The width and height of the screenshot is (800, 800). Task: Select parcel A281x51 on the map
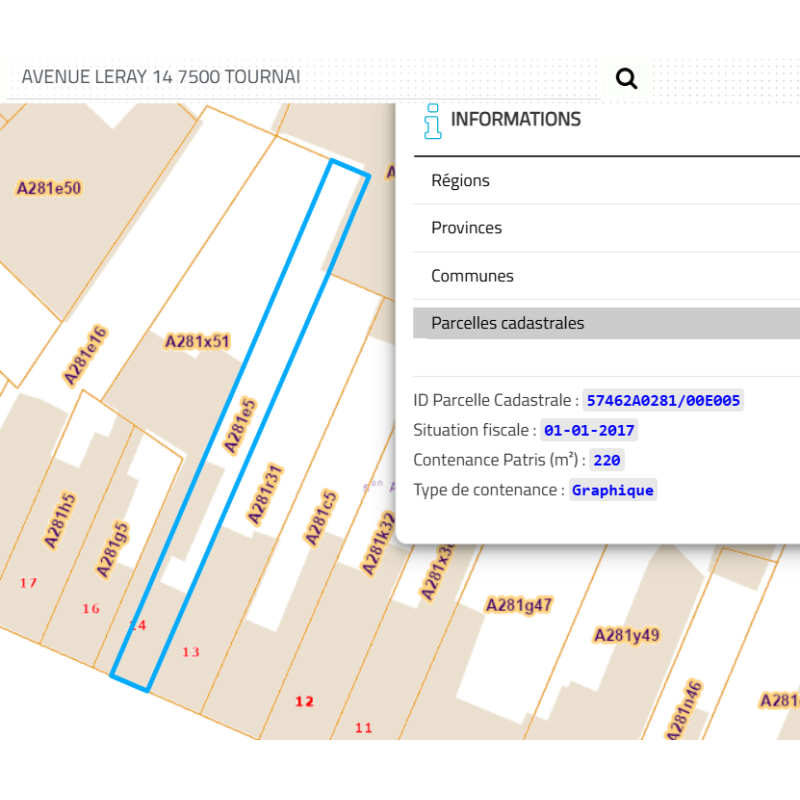coord(197,341)
